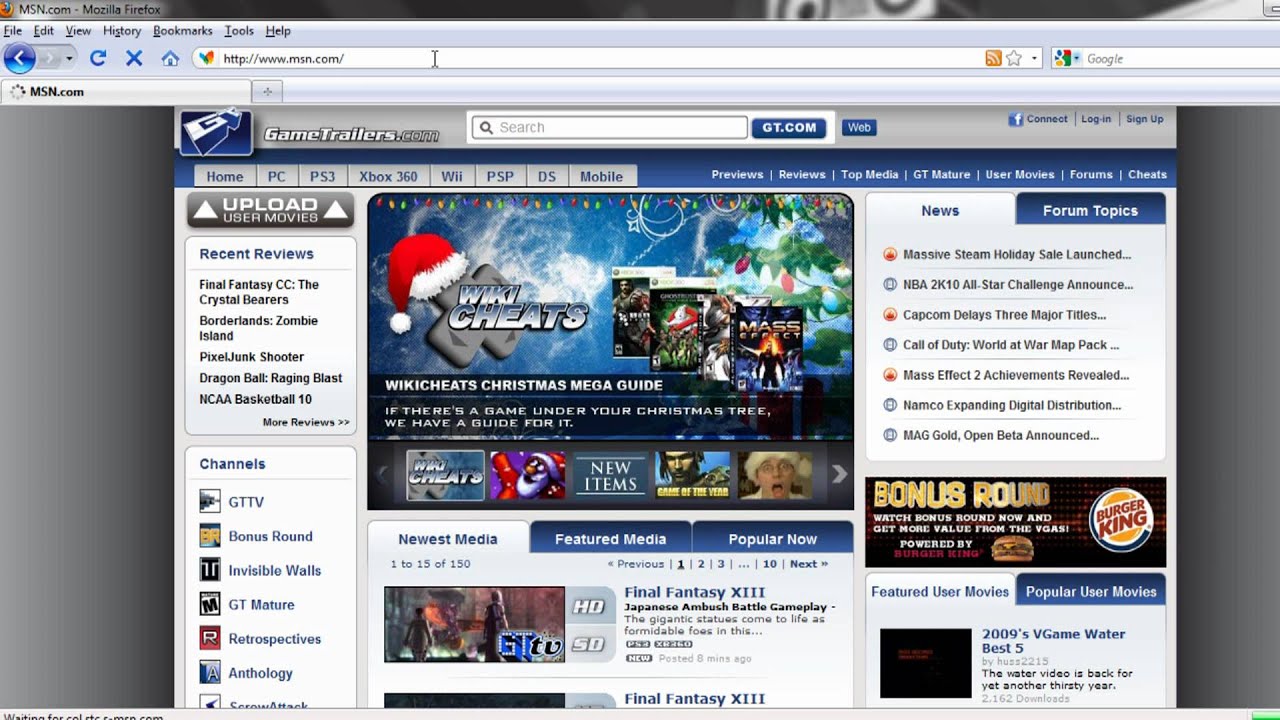The width and height of the screenshot is (1280, 720).
Task: Click the Web search button
Action: (x=859, y=127)
